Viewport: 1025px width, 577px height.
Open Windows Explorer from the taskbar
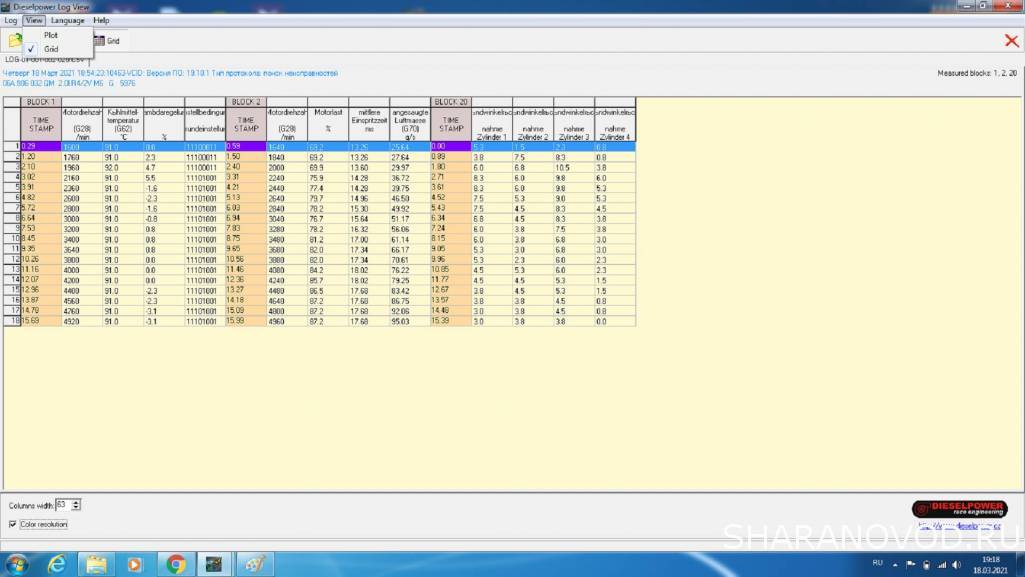[x=96, y=564]
